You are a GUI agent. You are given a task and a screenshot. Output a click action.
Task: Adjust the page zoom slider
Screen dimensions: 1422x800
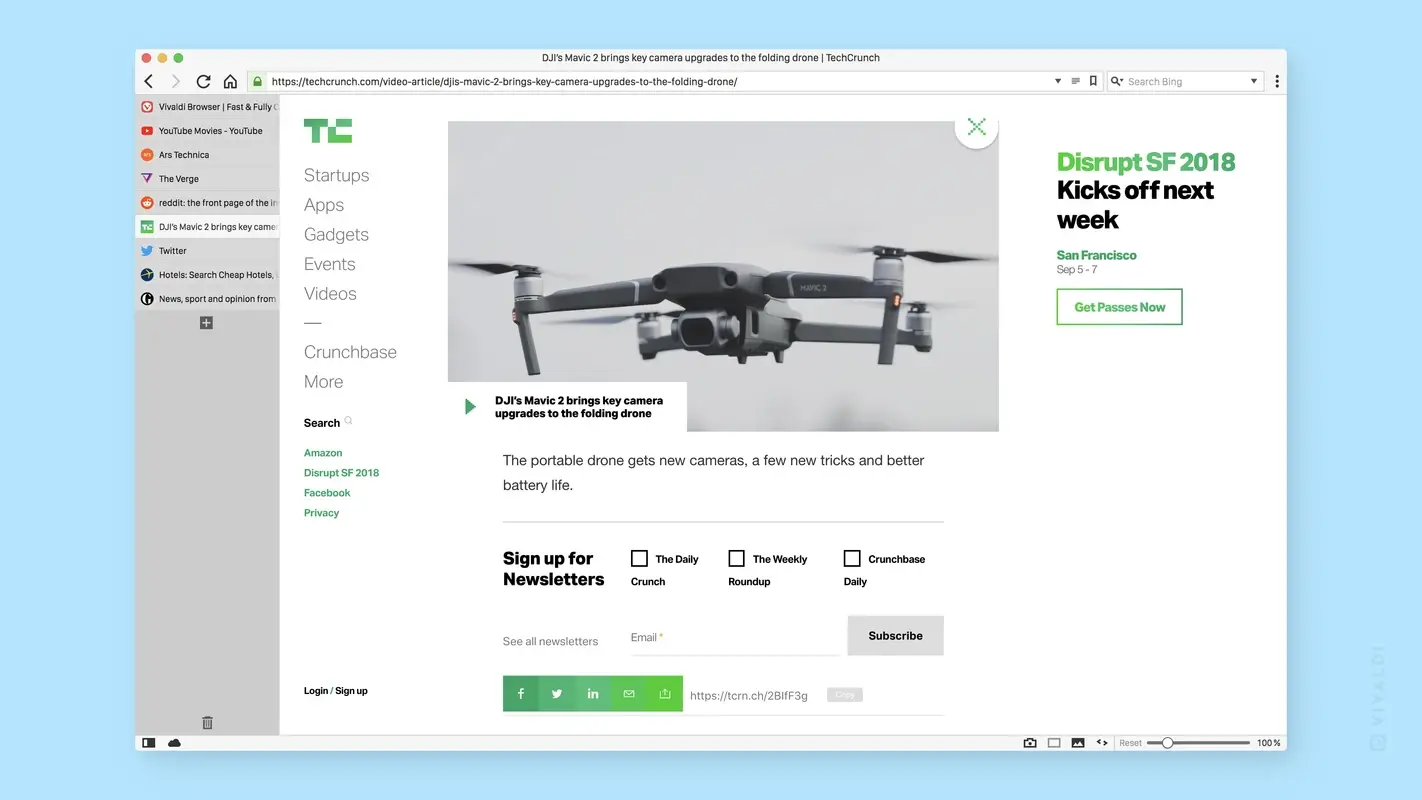coord(1167,743)
